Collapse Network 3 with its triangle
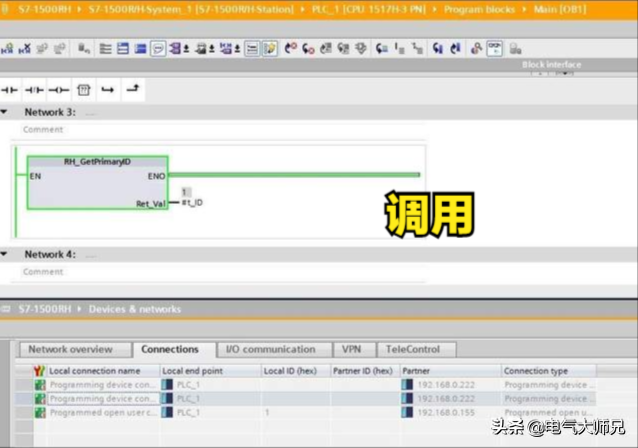Image resolution: width=638 pixels, height=448 pixels. [x=4, y=111]
